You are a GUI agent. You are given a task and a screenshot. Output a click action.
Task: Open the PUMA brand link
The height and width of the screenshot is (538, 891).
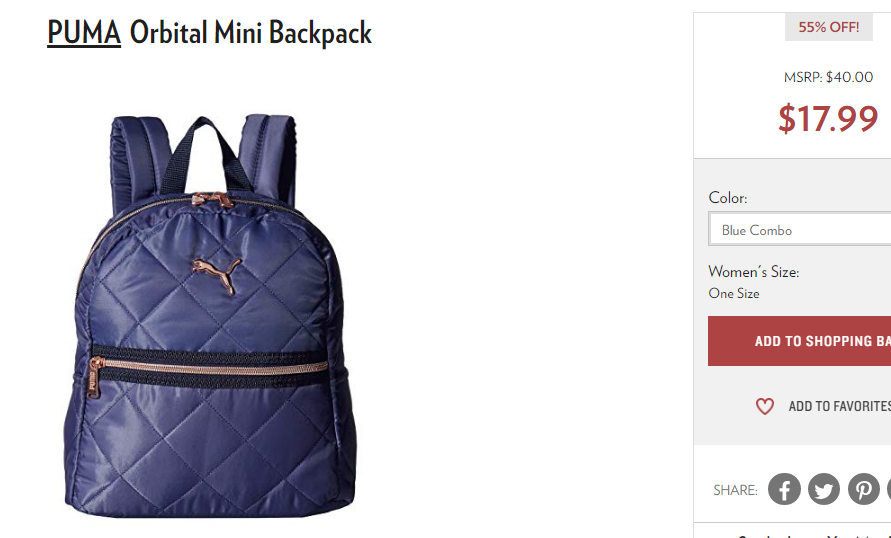tap(84, 32)
